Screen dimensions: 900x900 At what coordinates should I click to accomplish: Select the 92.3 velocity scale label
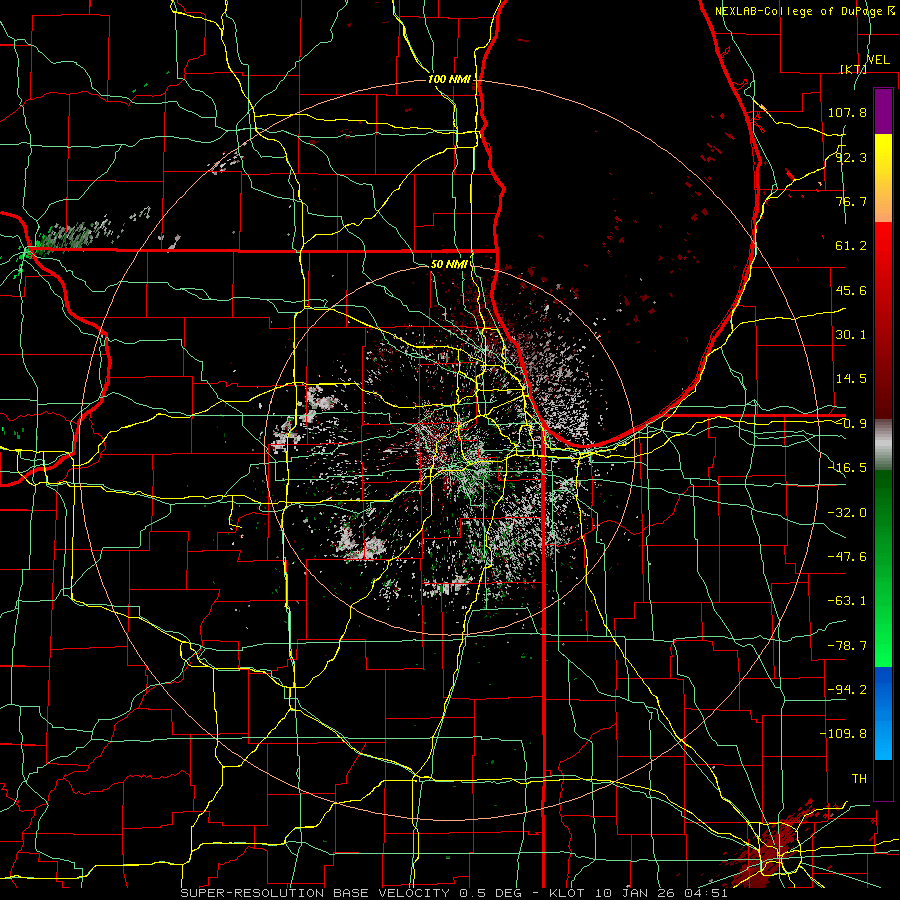(x=851, y=157)
